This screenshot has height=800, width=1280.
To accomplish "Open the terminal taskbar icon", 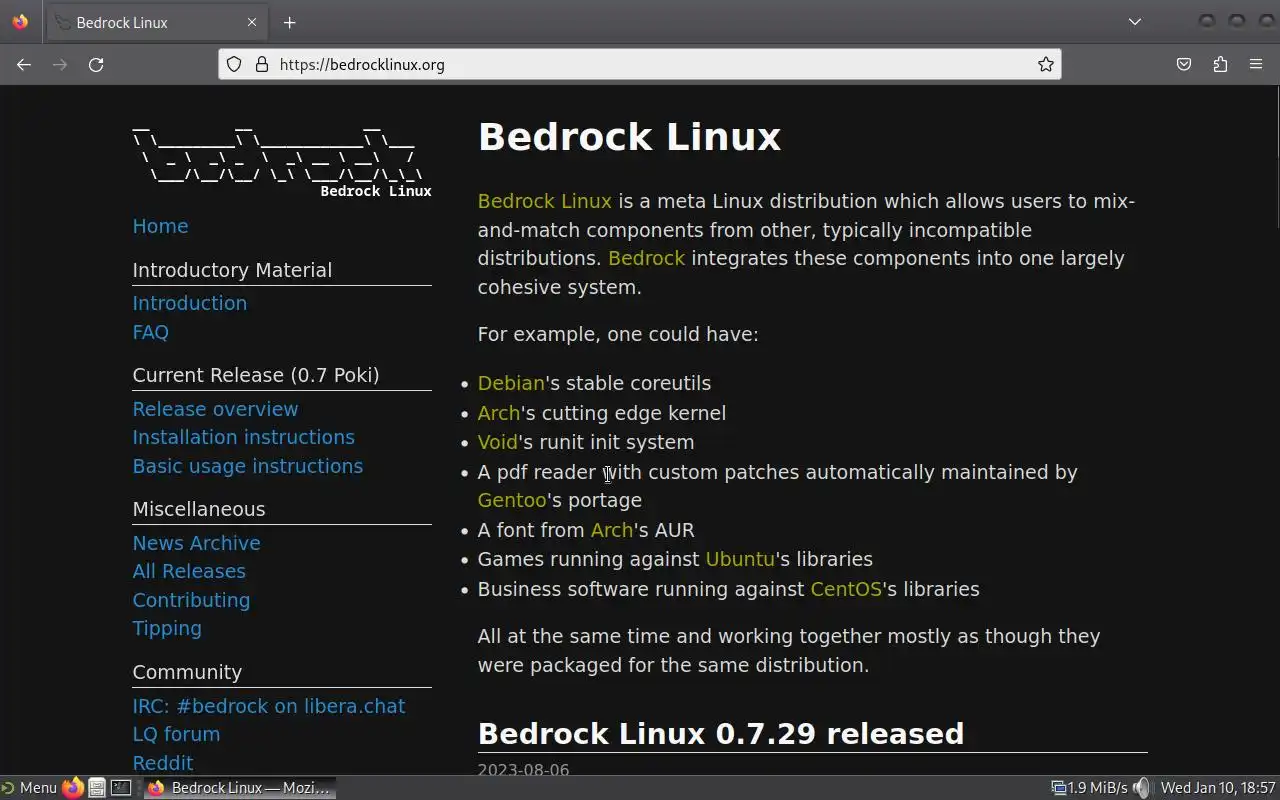I will tap(121, 788).
